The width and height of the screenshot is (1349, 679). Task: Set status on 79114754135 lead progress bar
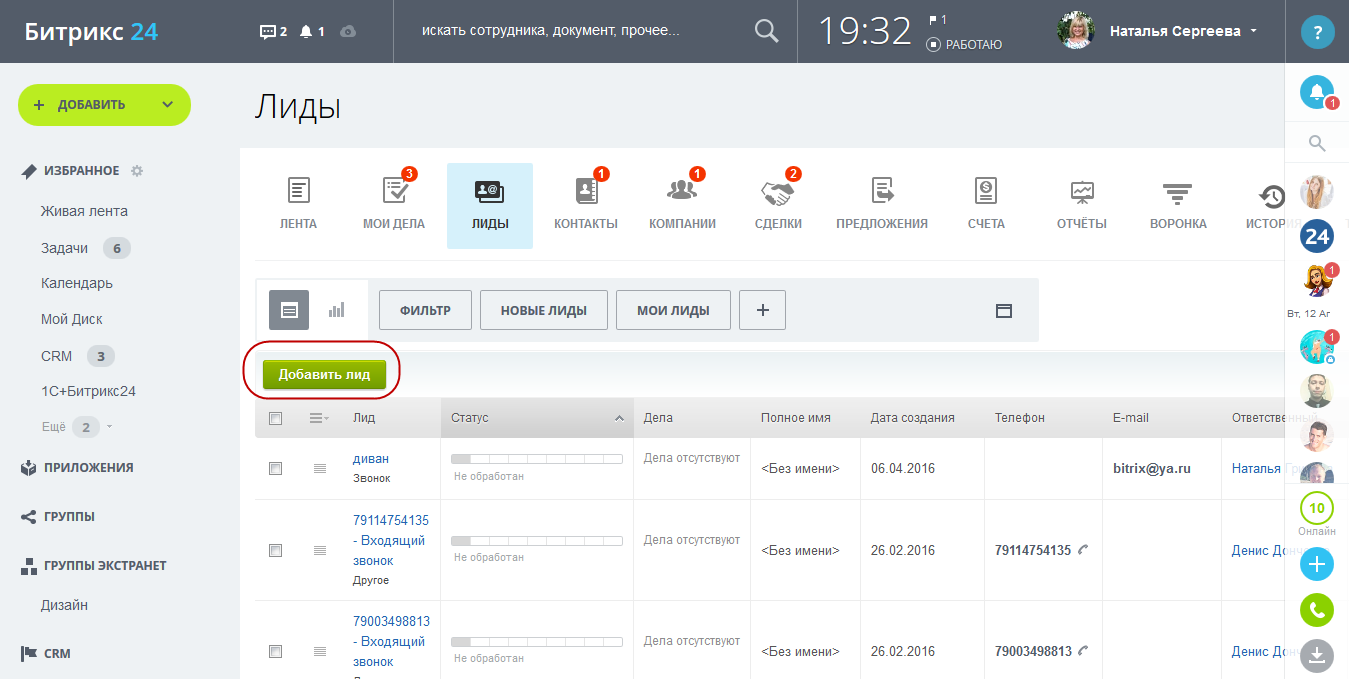point(537,541)
